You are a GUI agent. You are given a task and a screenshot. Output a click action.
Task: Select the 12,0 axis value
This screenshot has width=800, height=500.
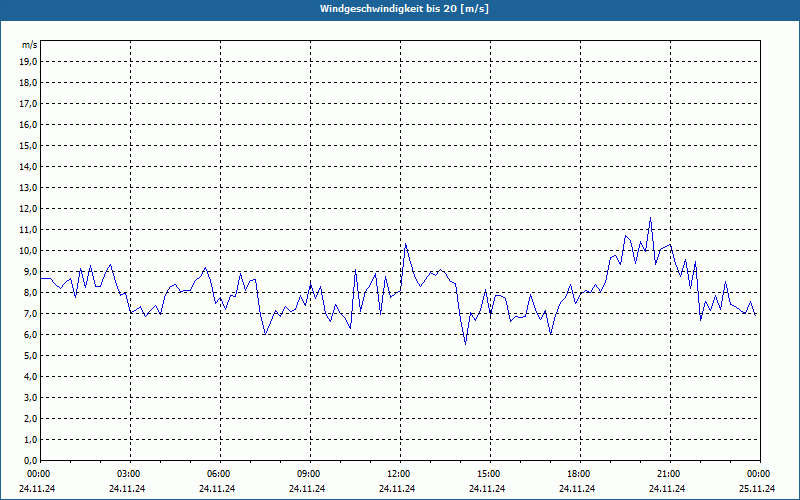pos(29,209)
